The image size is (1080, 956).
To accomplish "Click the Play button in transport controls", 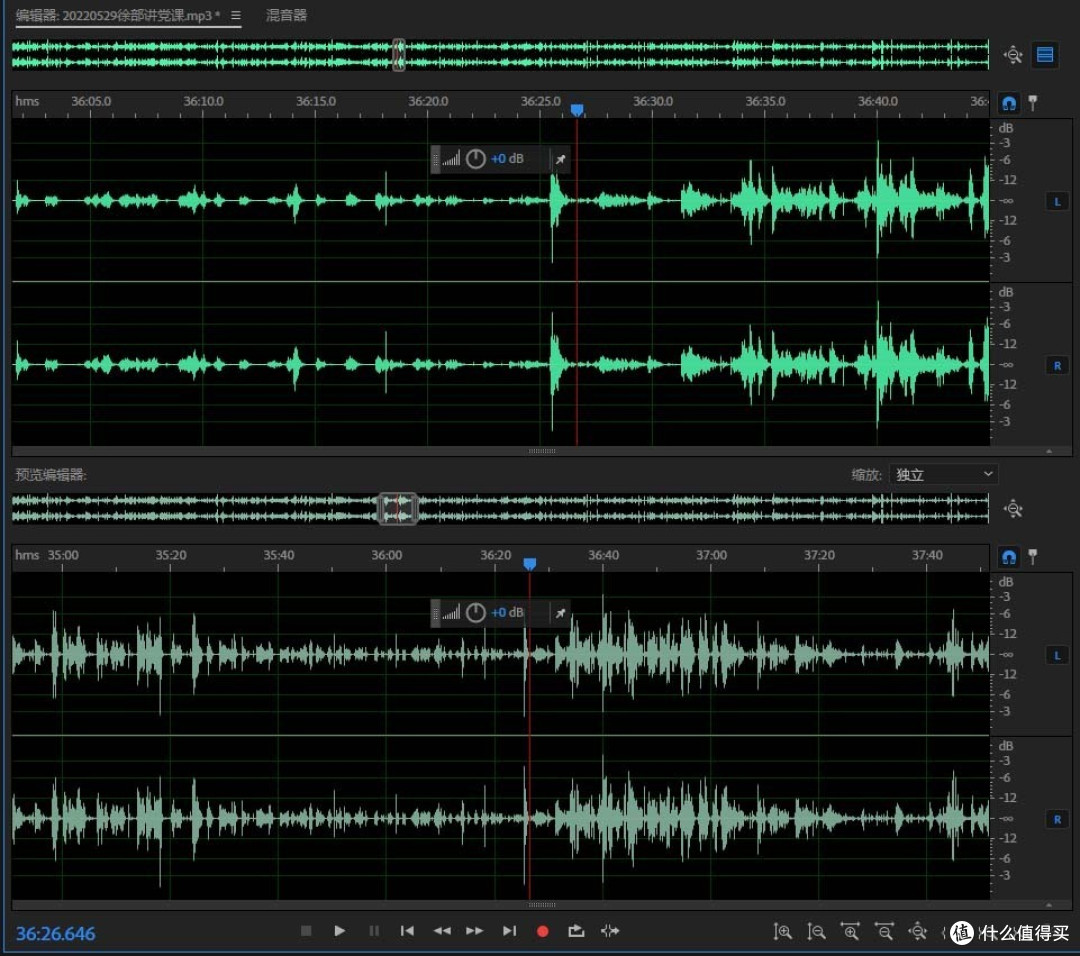I will (x=340, y=931).
